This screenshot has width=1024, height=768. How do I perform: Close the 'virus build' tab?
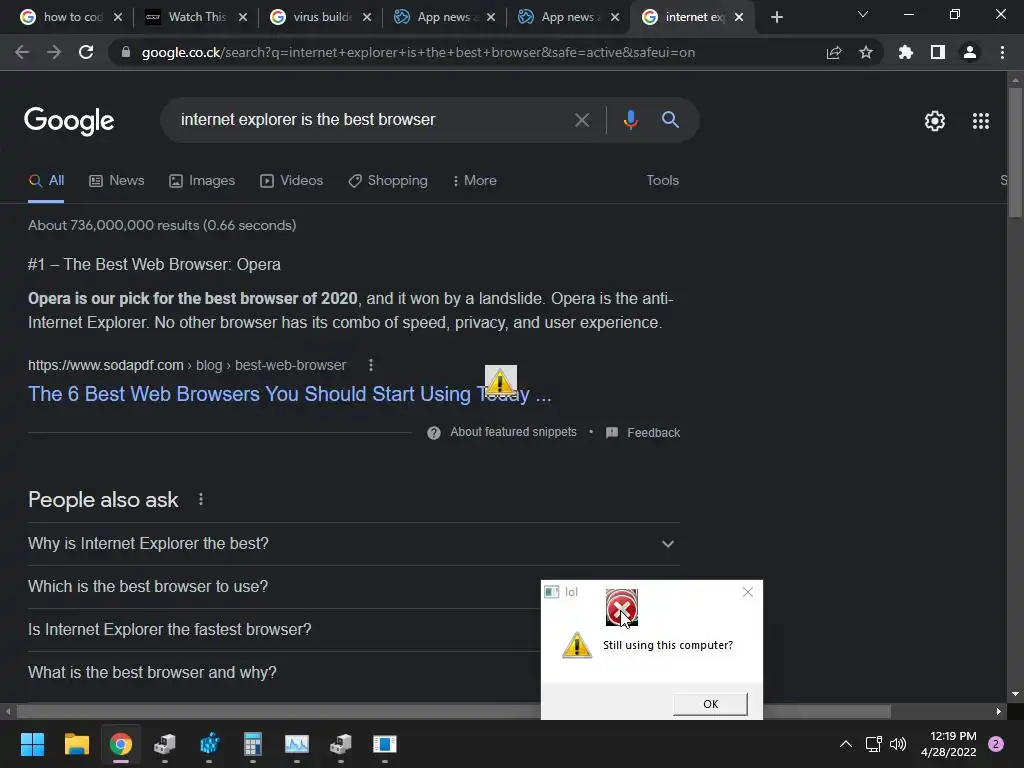(367, 17)
